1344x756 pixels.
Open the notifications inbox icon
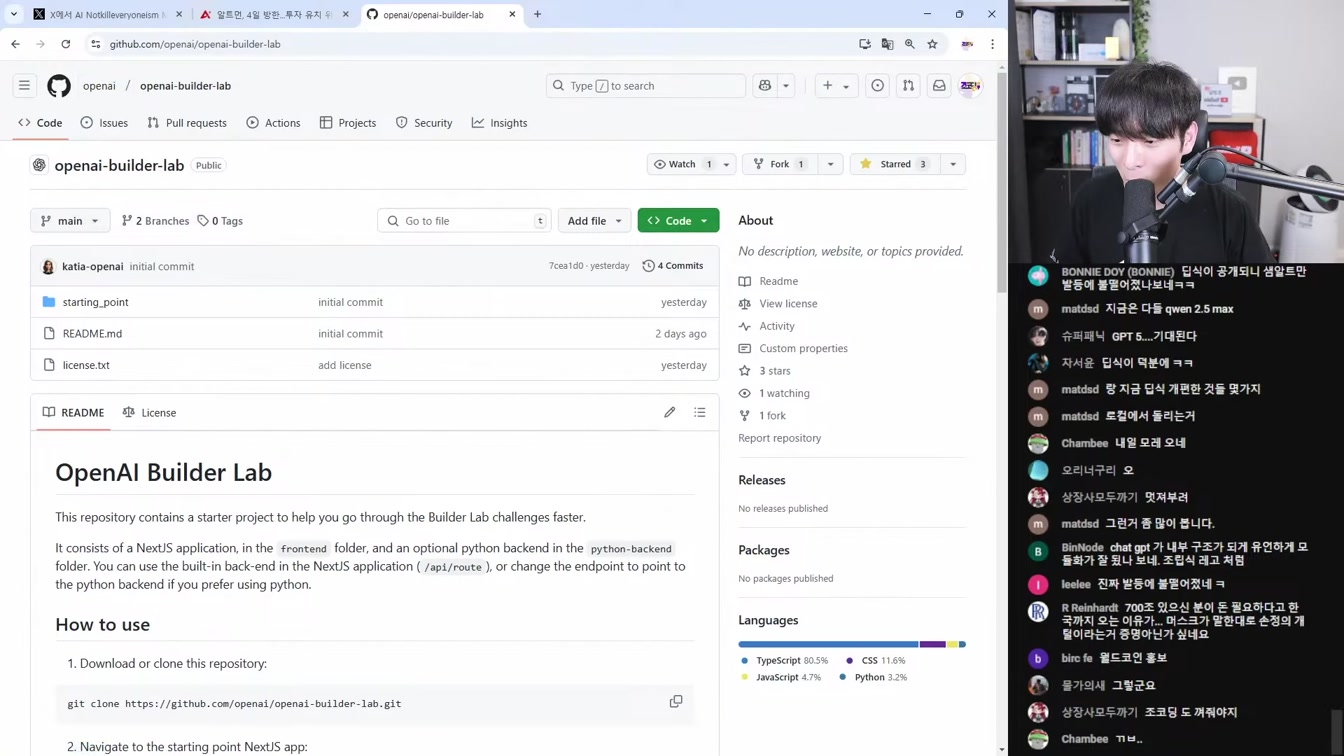pos(939,86)
